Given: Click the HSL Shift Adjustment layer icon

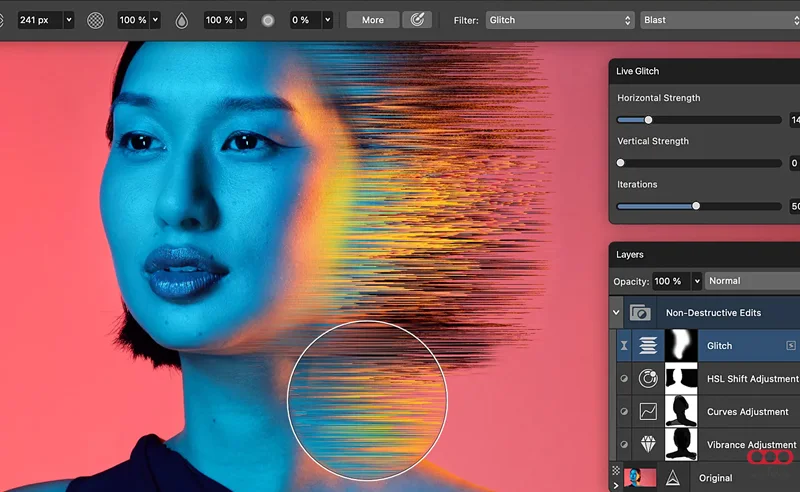Looking at the screenshot, I should pyautogui.click(x=646, y=379).
